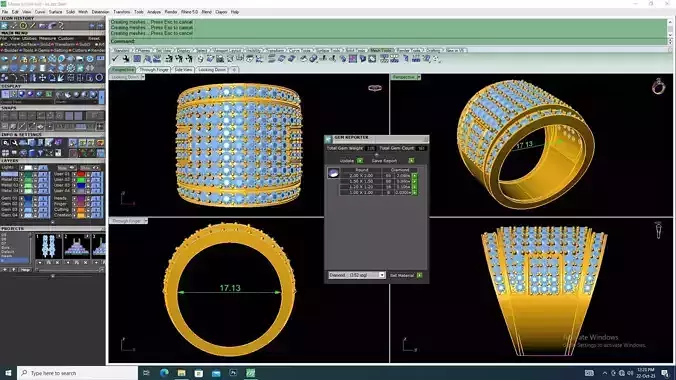Open the Surface menu

(55, 12)
